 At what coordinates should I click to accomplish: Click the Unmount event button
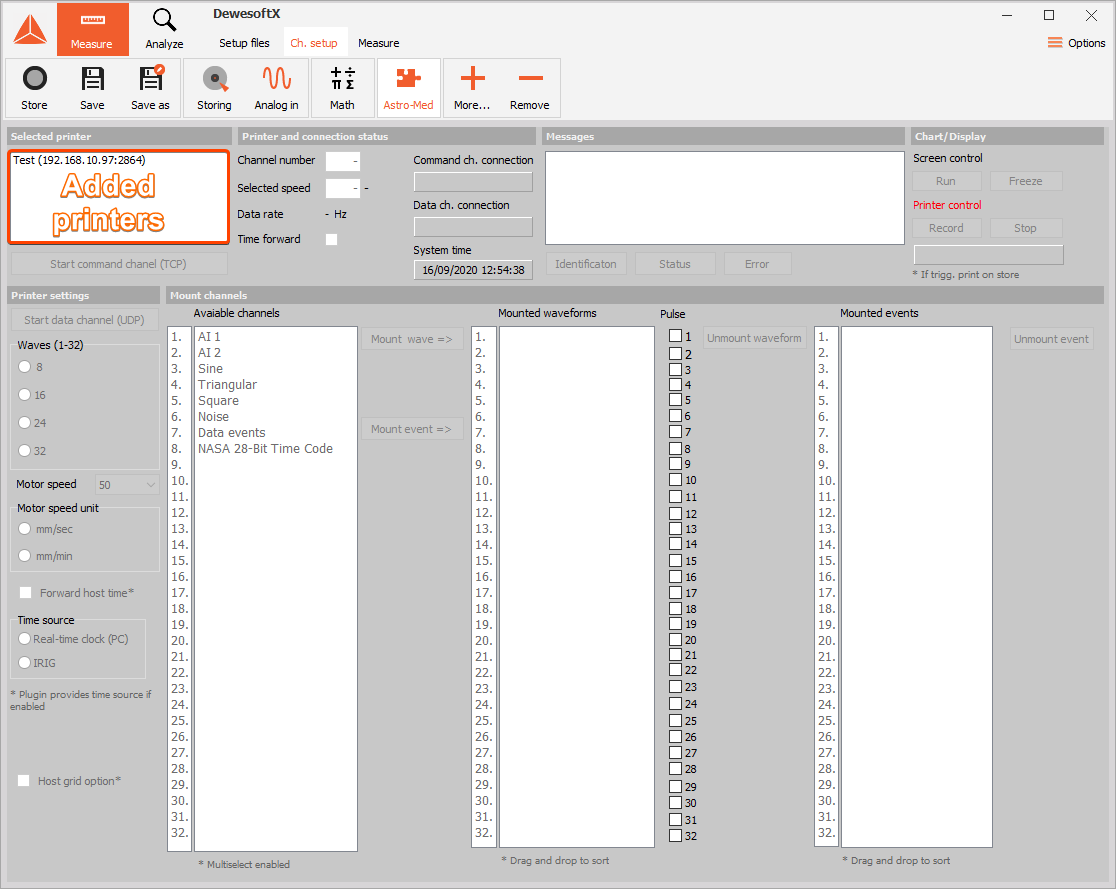pos(1051,339)
